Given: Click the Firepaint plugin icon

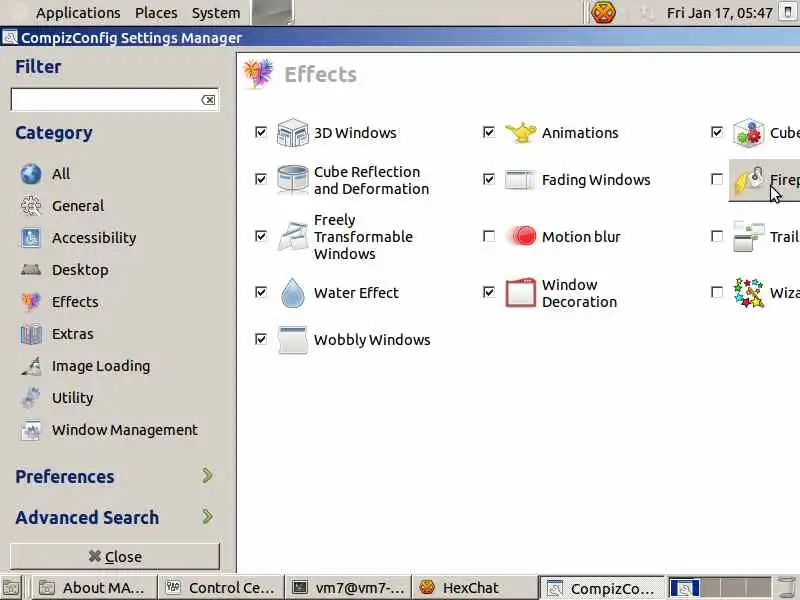Looking at the screenshot, I should click(748, 180).
